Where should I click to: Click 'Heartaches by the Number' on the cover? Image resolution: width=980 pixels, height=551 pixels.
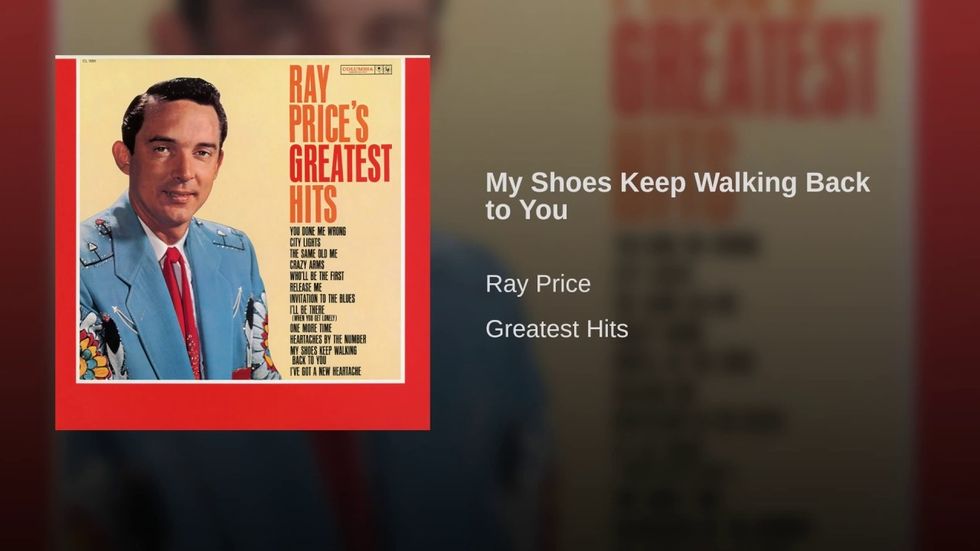point(328,339)
